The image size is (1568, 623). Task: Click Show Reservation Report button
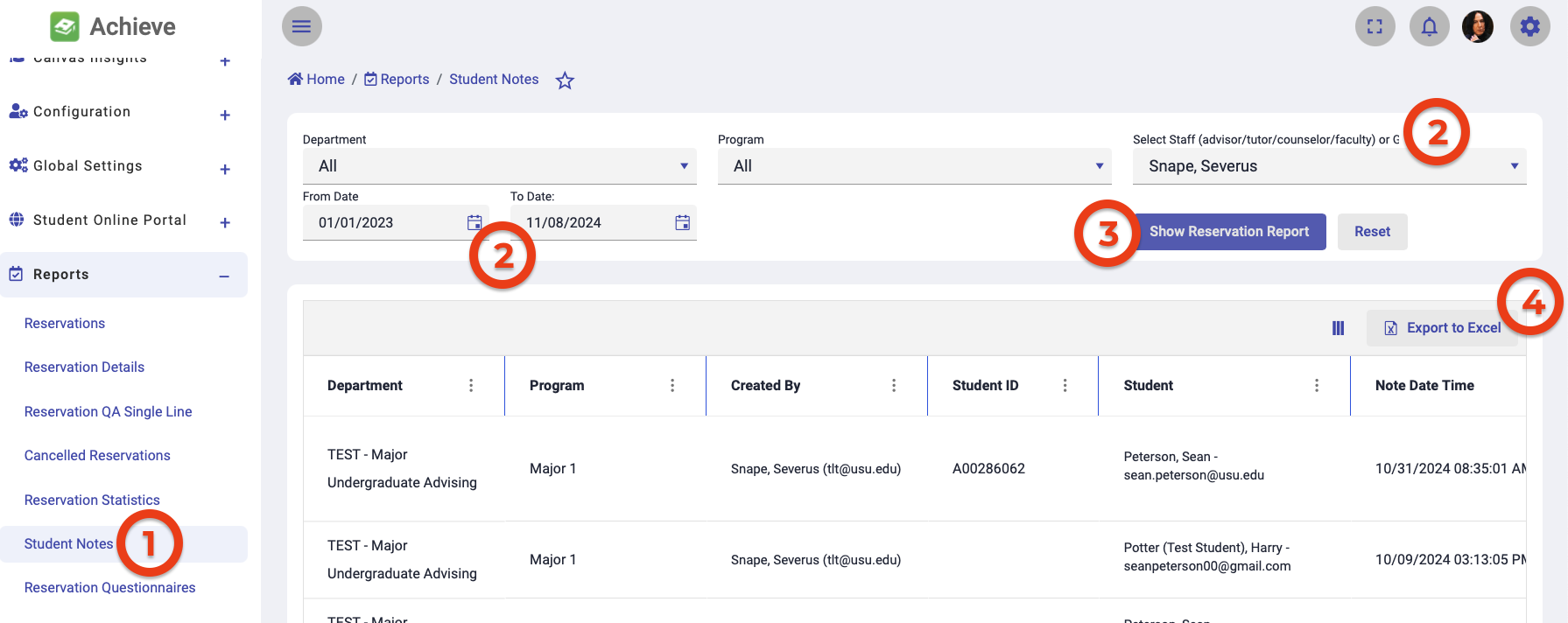tap(1229, 232)
